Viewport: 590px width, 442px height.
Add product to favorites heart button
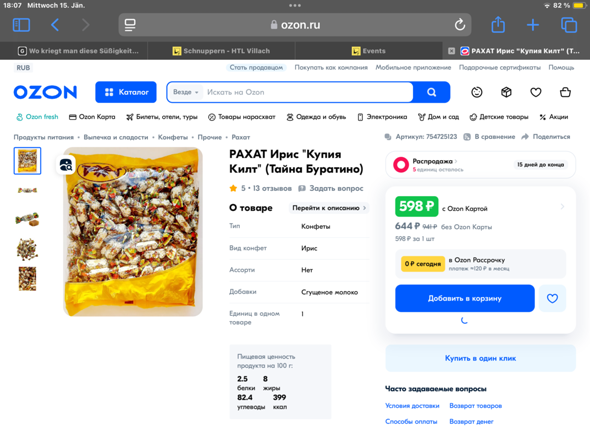pos(552,298)
